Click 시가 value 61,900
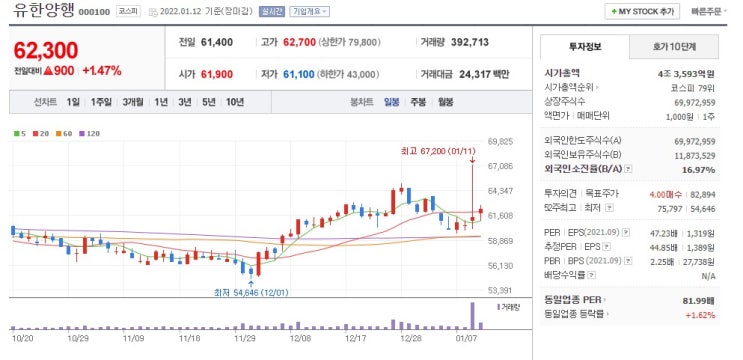This screenshot has width=743, height=360. click(x=217, y=74)
